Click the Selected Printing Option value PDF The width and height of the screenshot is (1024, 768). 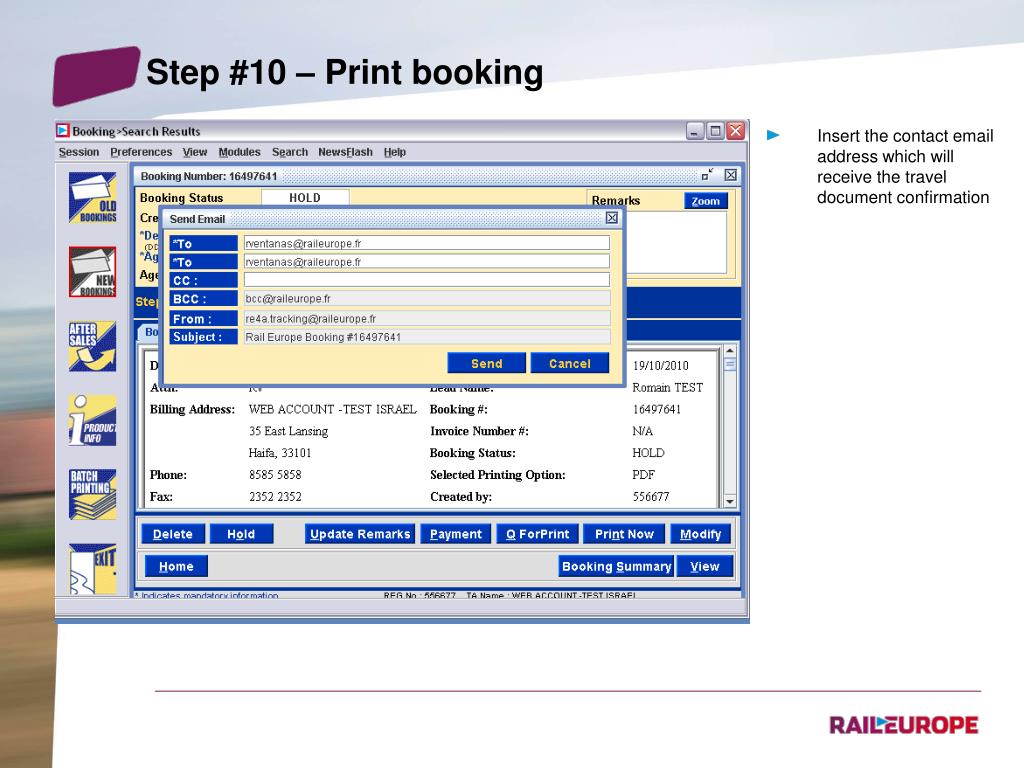pos(643,475)
